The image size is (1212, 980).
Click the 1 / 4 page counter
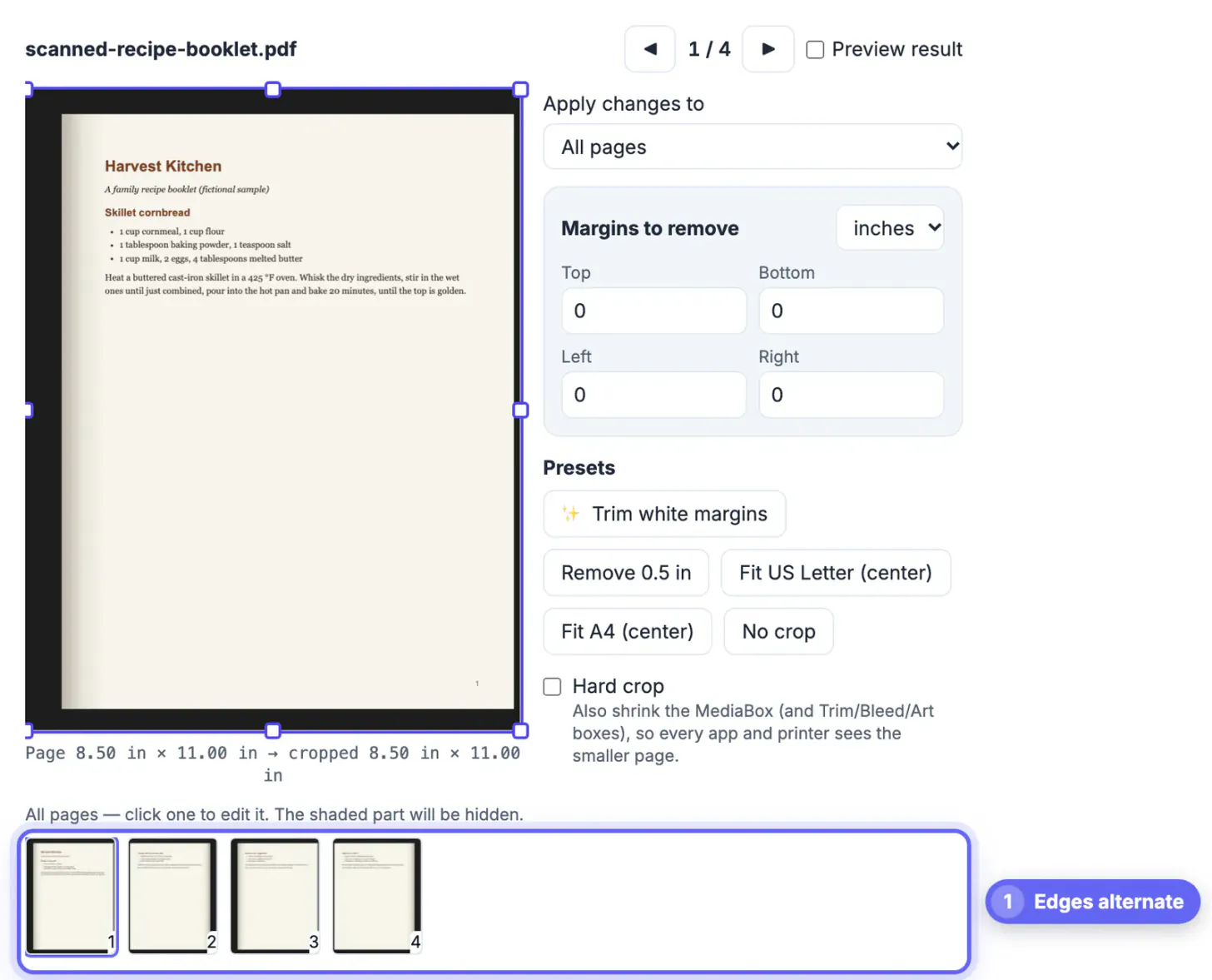(709, 49)
